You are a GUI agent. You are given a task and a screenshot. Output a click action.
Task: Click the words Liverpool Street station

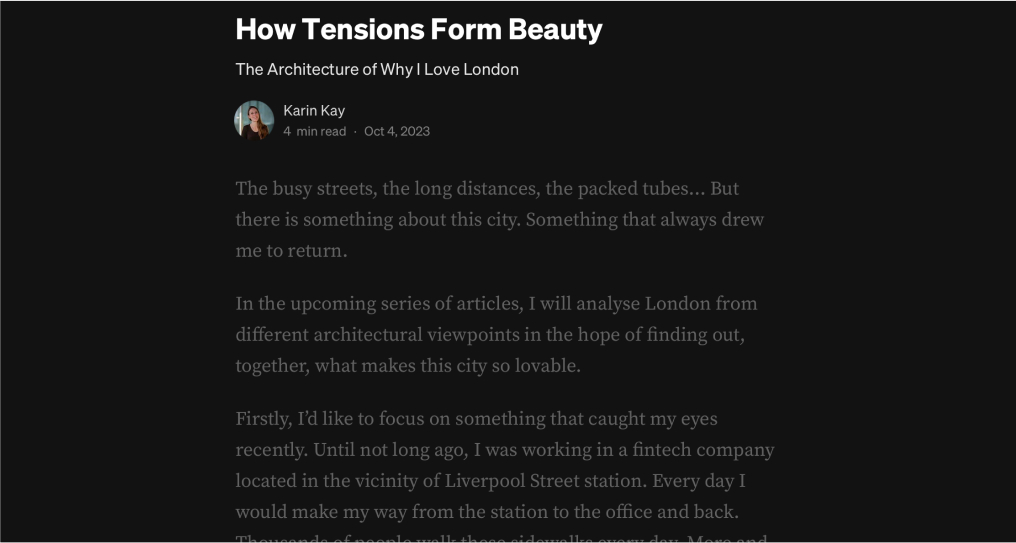(x=546, y=481)
